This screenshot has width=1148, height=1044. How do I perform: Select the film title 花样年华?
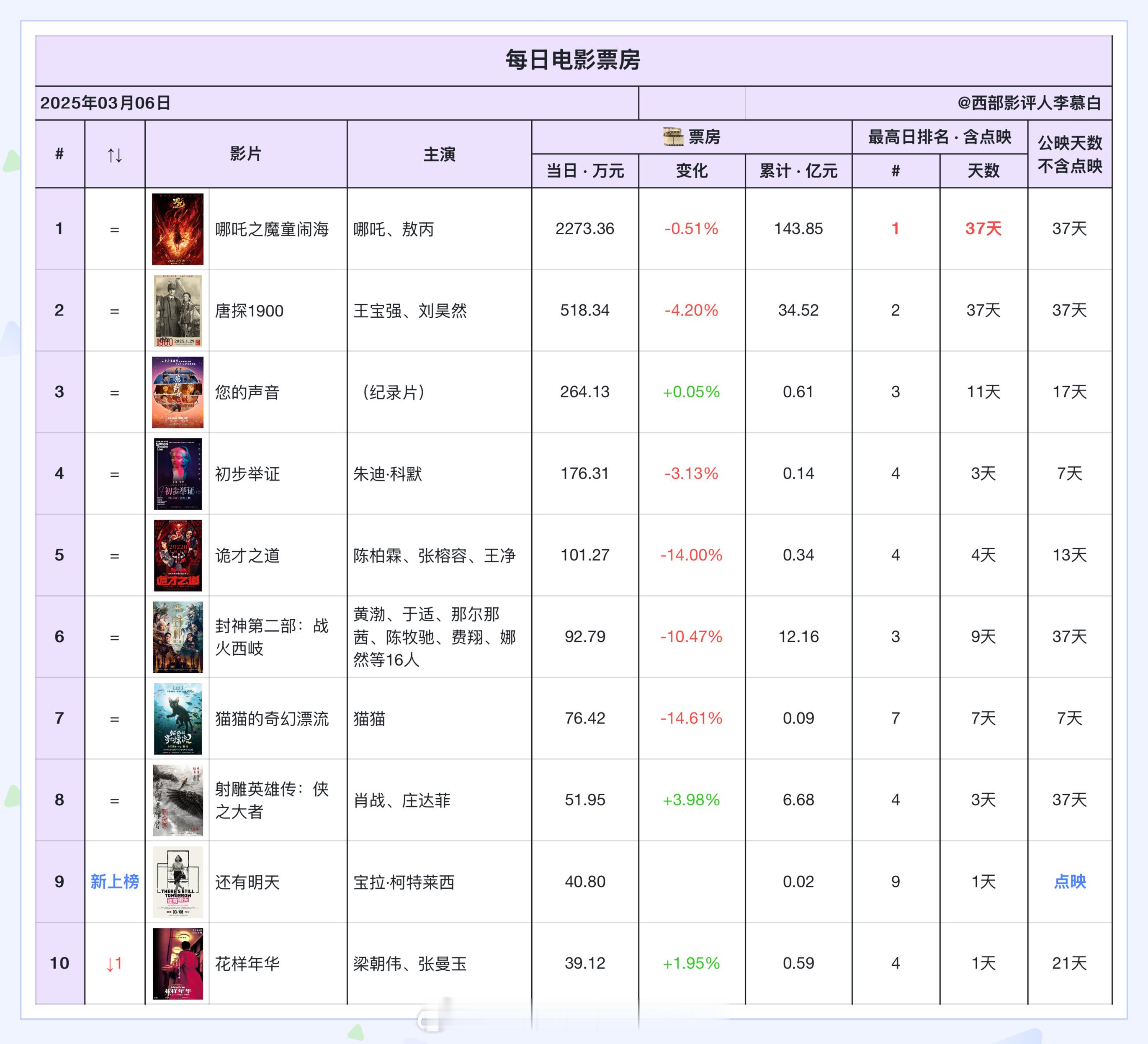tap(247, 964)
